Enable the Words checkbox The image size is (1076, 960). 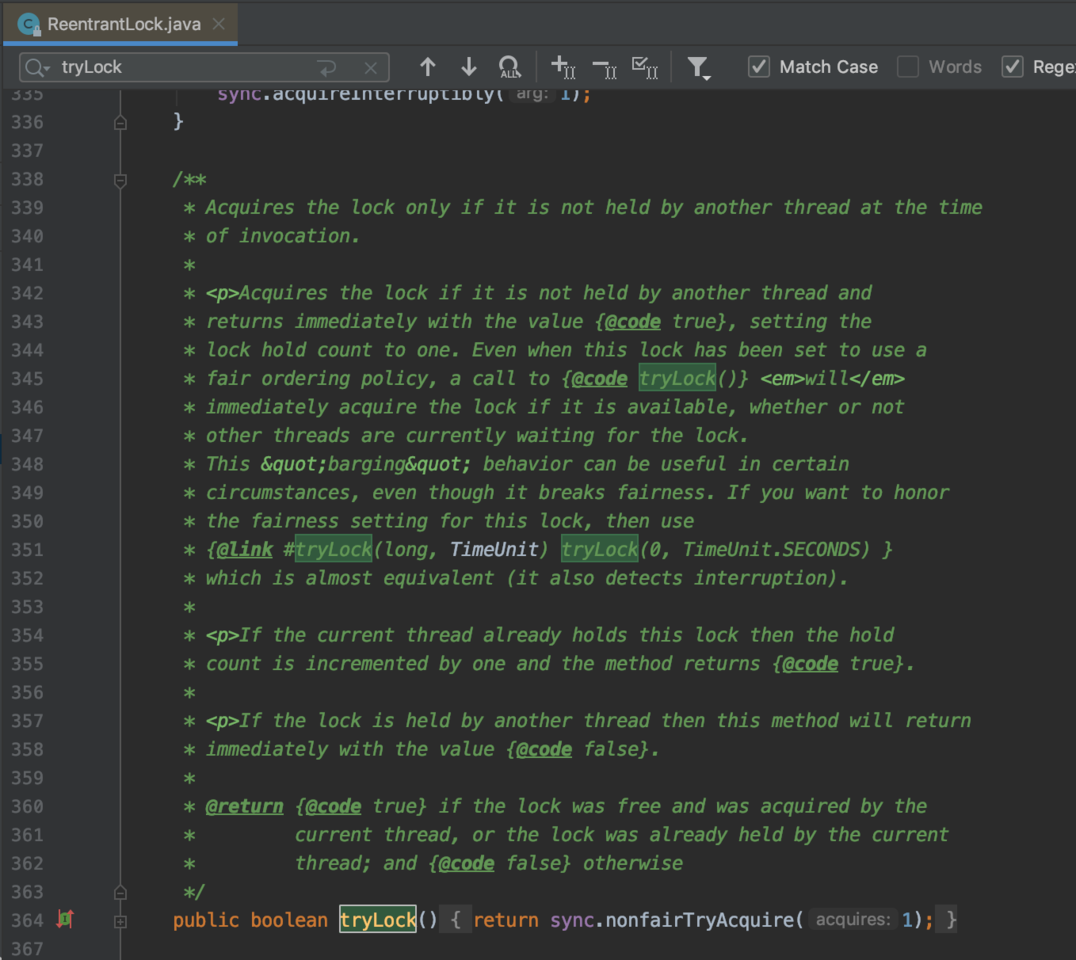[908, 67]
